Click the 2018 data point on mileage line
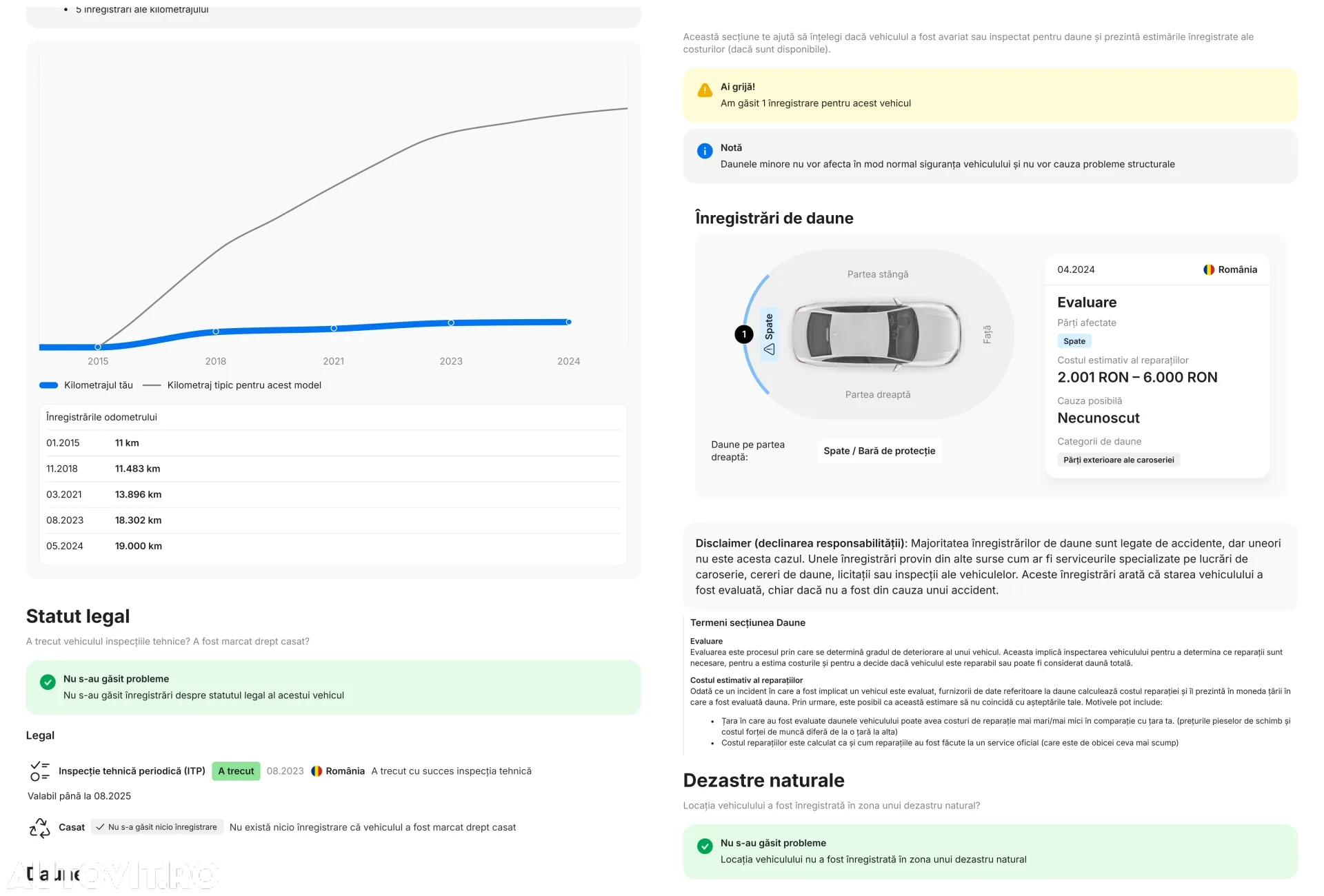 tap(216, 332)
